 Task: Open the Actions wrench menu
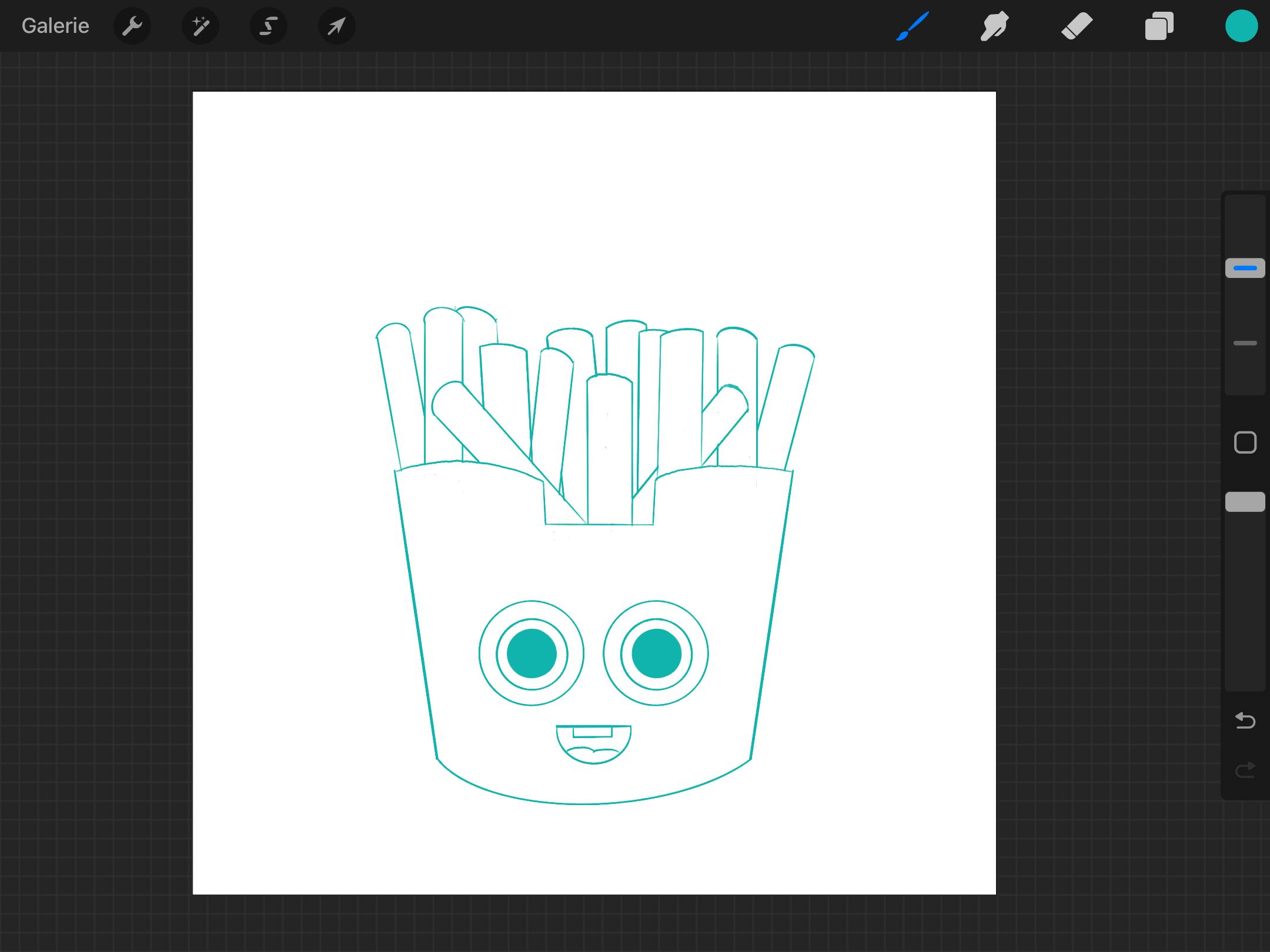pyautogui.click(x=132, y=26)
